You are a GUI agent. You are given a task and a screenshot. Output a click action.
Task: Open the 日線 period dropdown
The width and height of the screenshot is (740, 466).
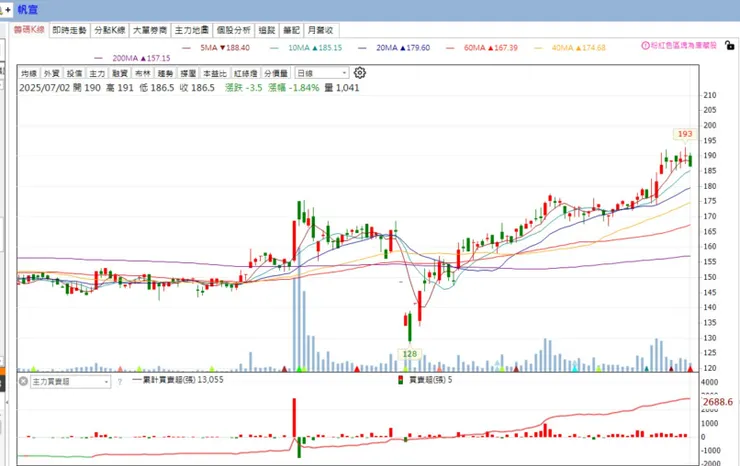tap(322, 73)
